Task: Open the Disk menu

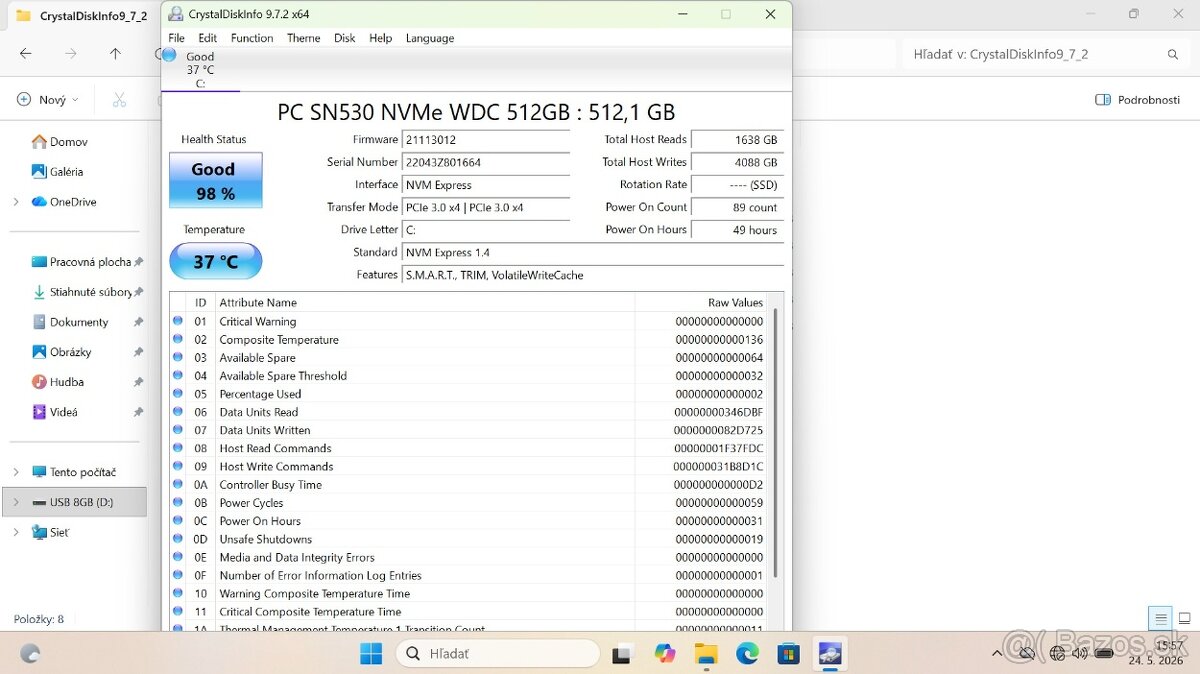Action: [345, 38]
